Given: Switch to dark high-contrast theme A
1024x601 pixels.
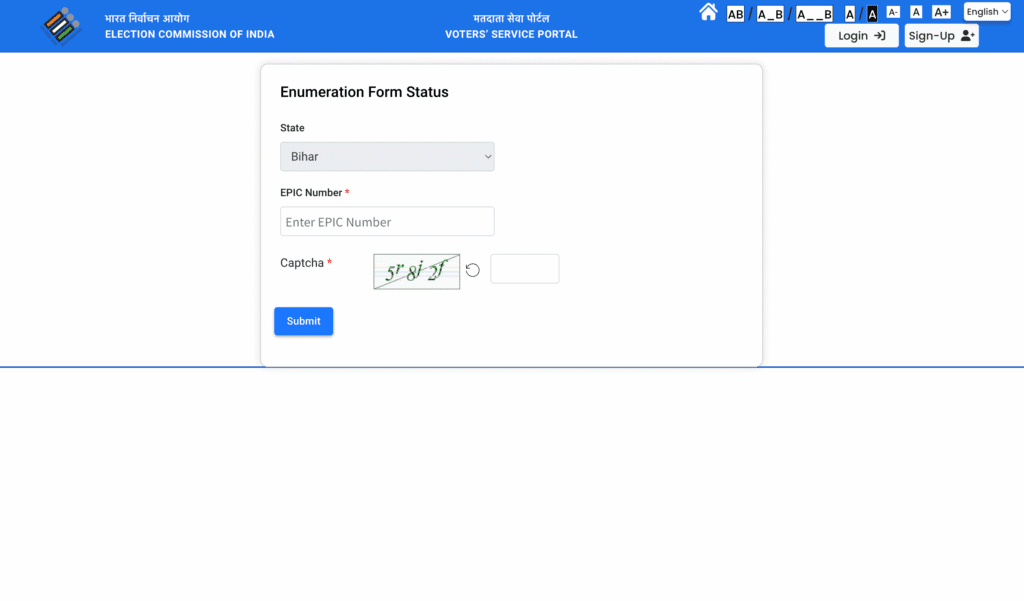Looking at the screenshot, I should (x=872, y=14).
